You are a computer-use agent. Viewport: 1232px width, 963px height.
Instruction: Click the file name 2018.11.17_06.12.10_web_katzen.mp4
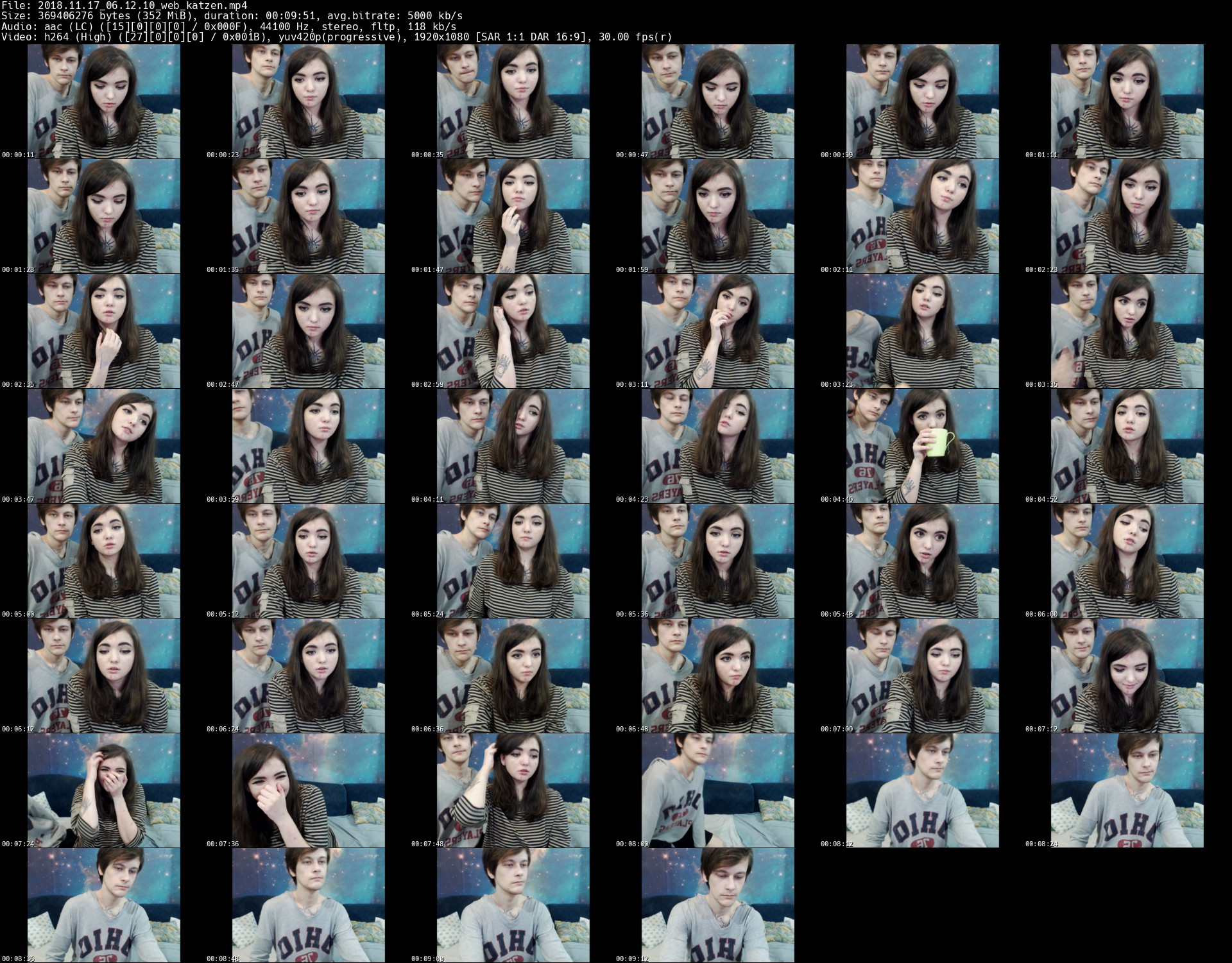tap(142, 5)
